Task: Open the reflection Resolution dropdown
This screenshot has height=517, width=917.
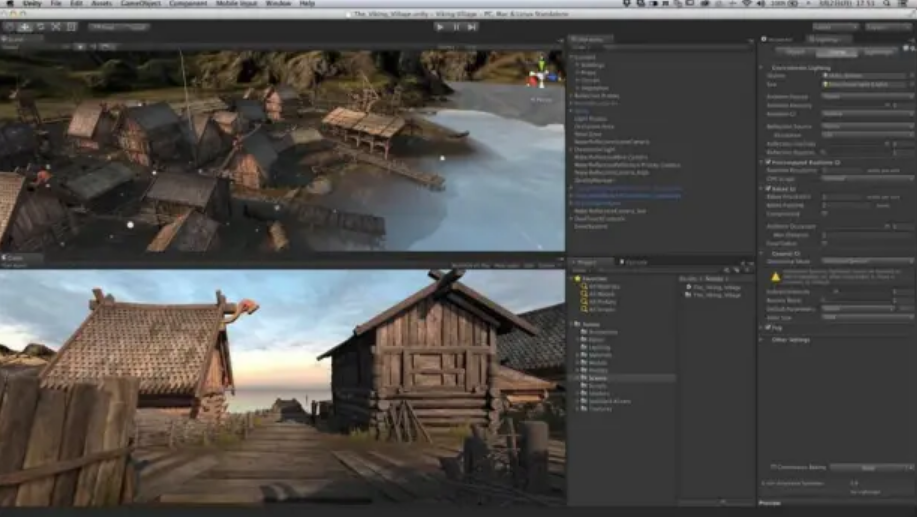Action: tap(867, 135)
